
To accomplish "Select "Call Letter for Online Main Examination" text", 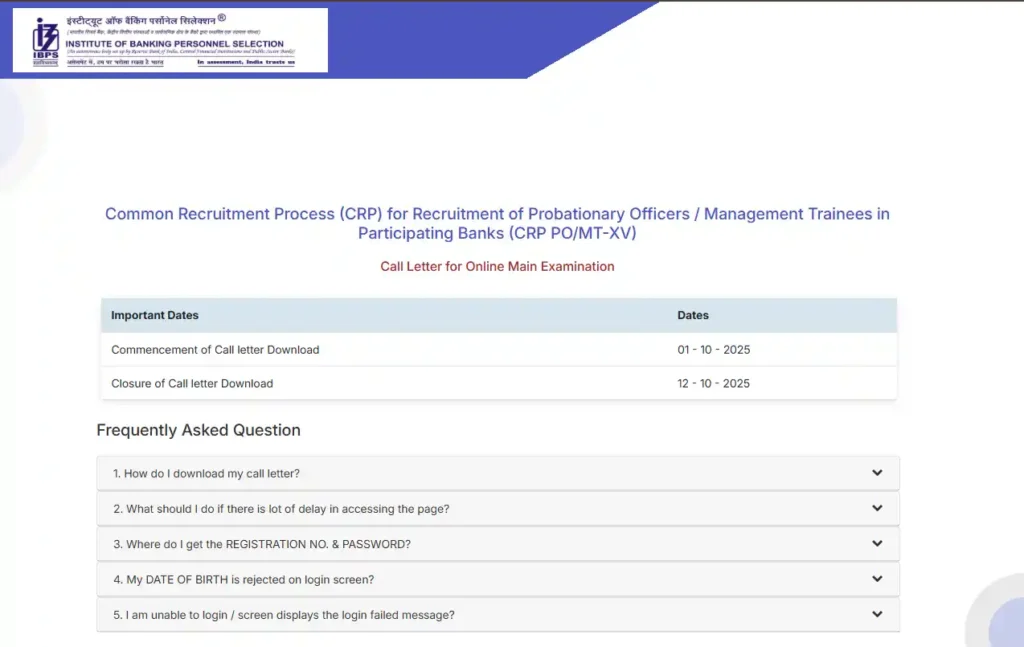I will click(497, 266).
